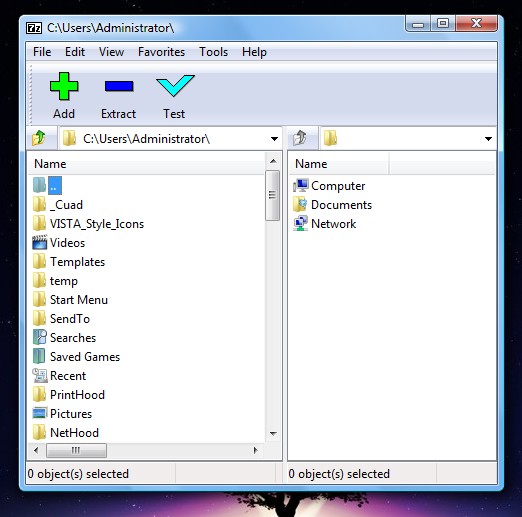Select the parent folder ".." entry icon
522x517 pixels.
39,185
